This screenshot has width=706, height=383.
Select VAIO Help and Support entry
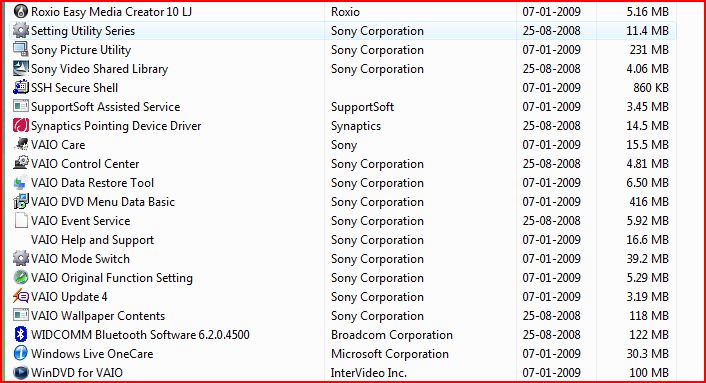92,240
